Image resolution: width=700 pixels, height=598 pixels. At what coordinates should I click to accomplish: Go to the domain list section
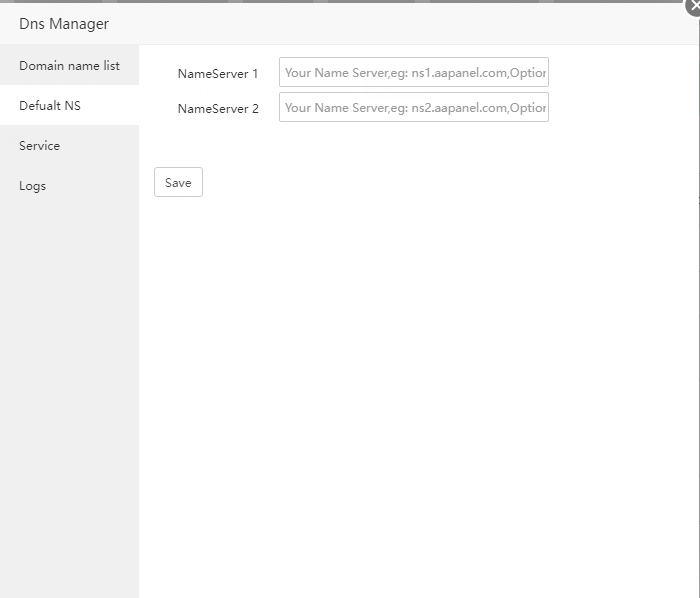[69, 66]
